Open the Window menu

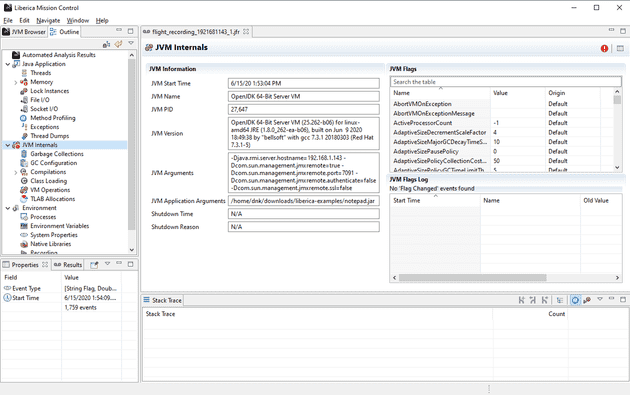(78, 20)
